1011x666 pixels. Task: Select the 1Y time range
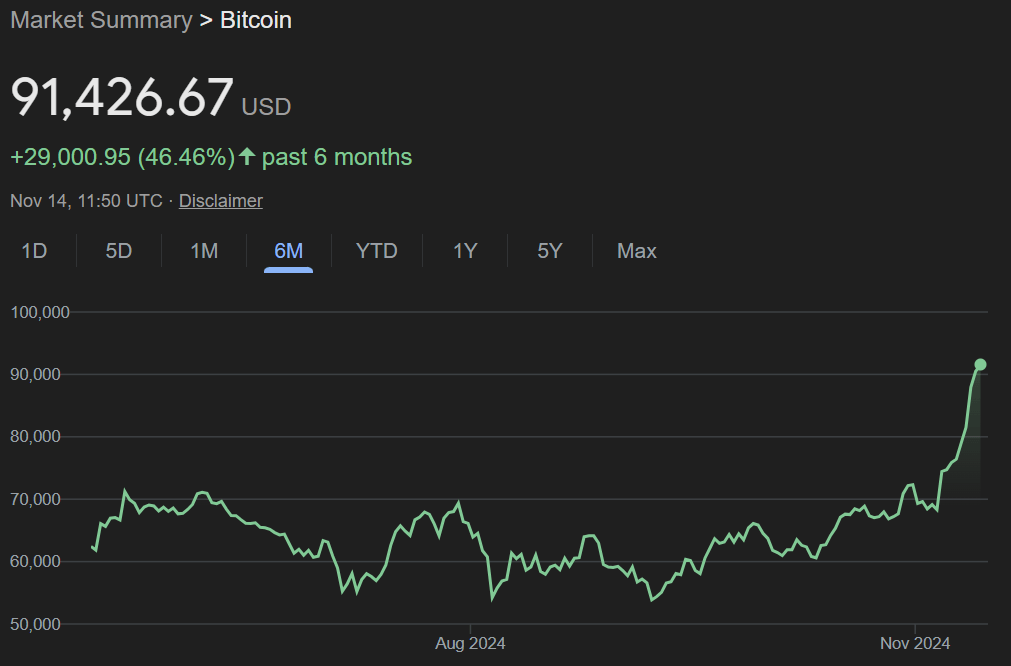coord(464,251)
